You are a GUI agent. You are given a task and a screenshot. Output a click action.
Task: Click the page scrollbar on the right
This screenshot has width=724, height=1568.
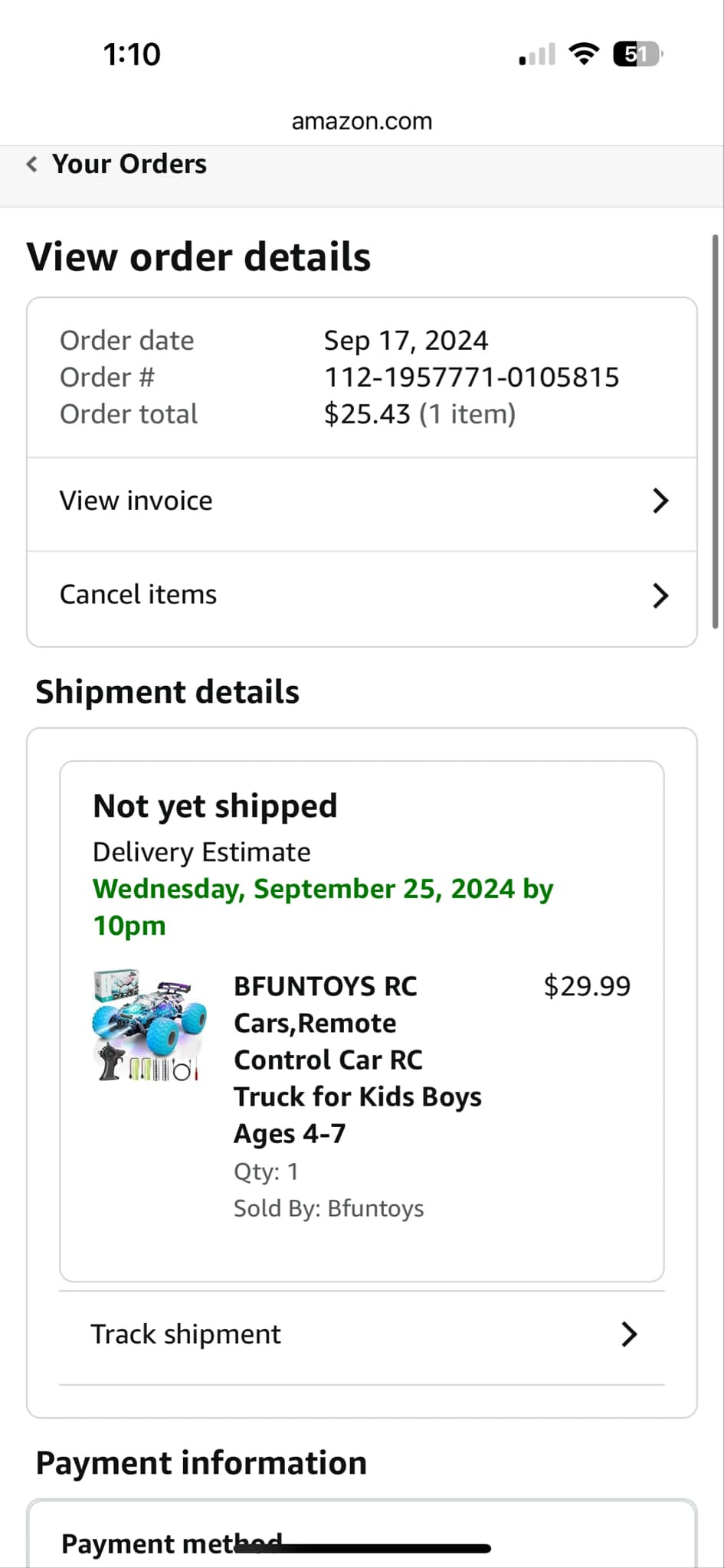pyautogui.click(x=715, y=429)
